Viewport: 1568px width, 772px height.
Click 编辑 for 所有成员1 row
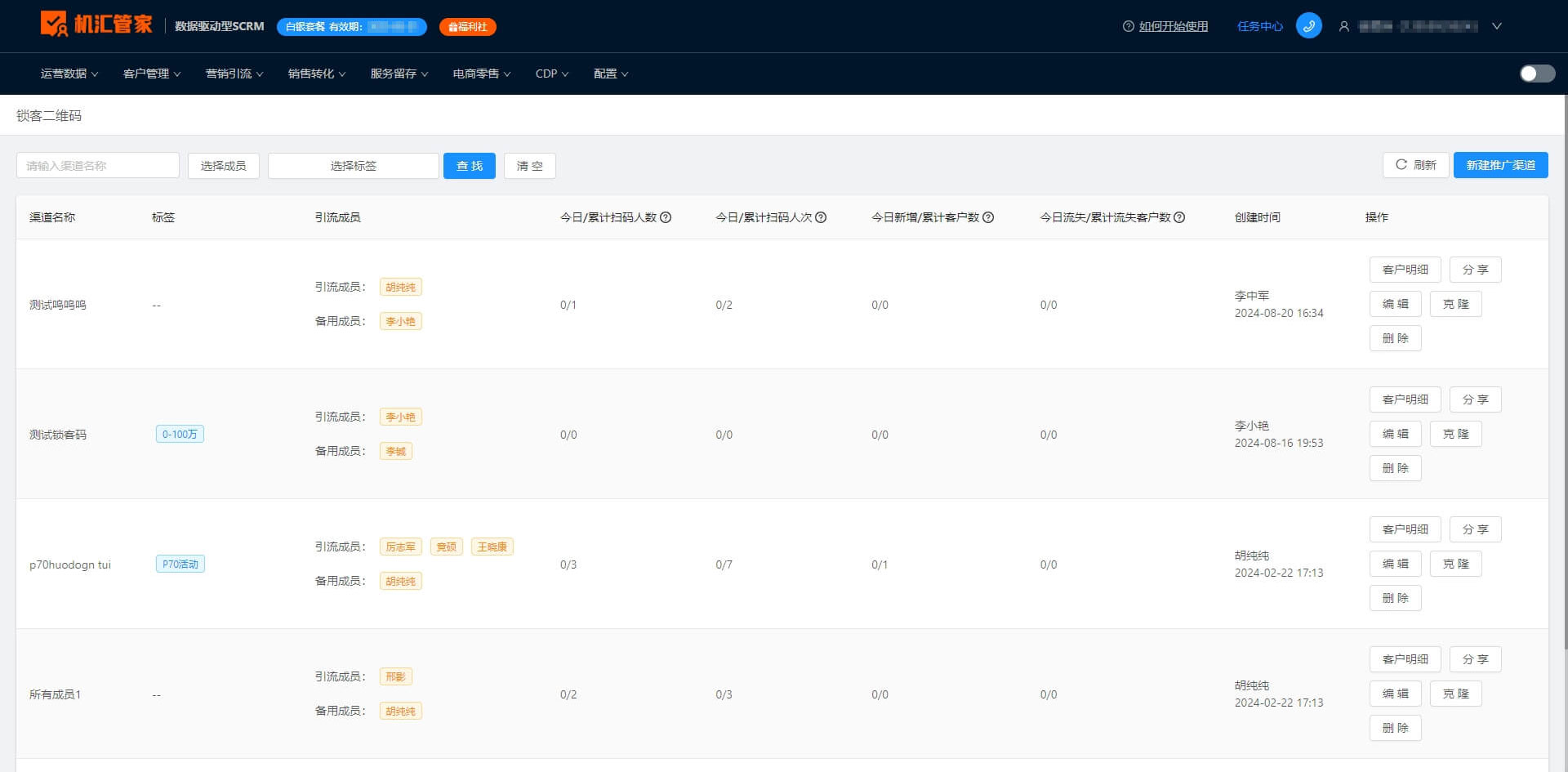pyautogui.click(x=1396, y=694)
